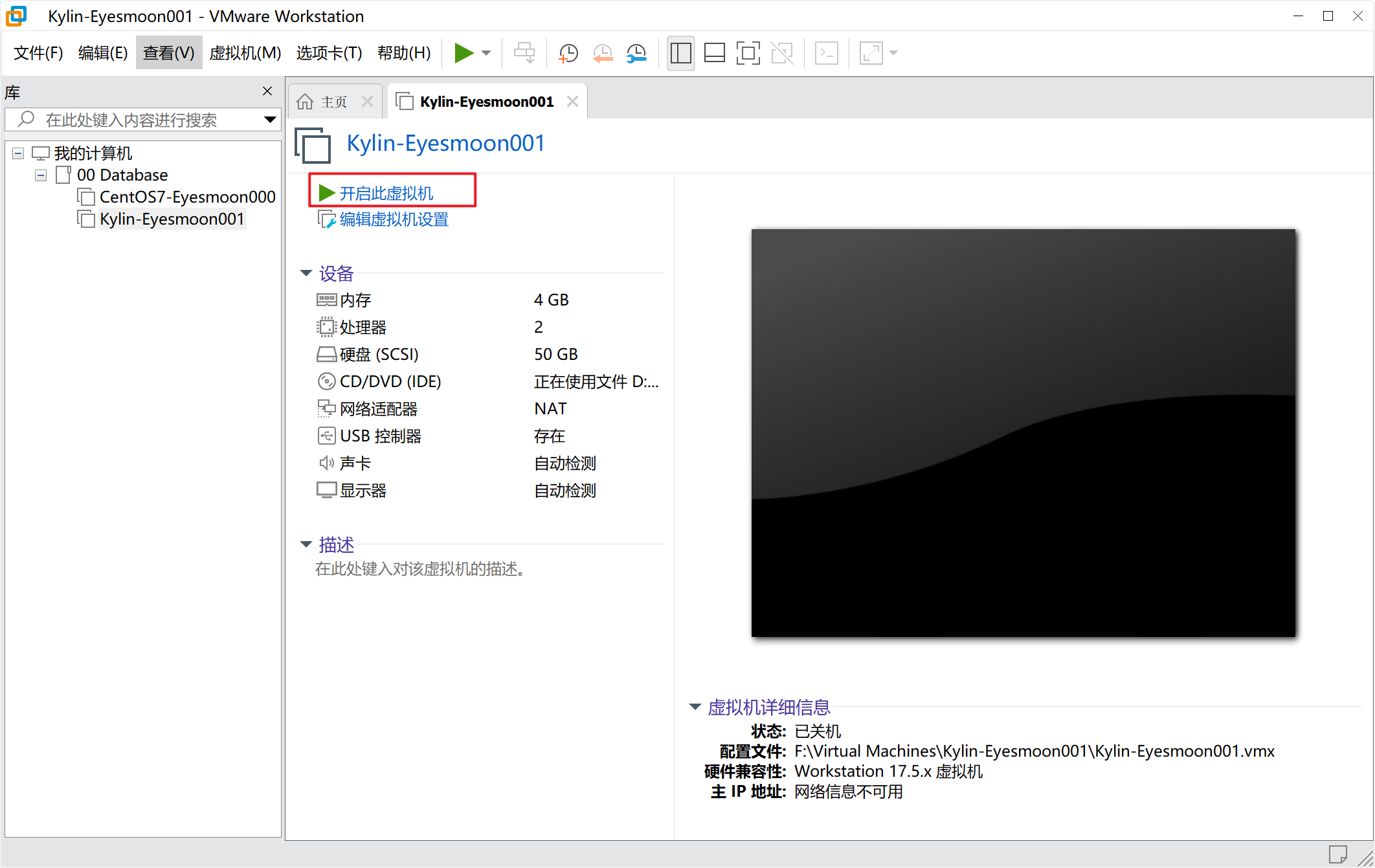This screenshot has width=1375, height=868.
Task: Click the .vmx config file path
Action: coord(1034,751)
